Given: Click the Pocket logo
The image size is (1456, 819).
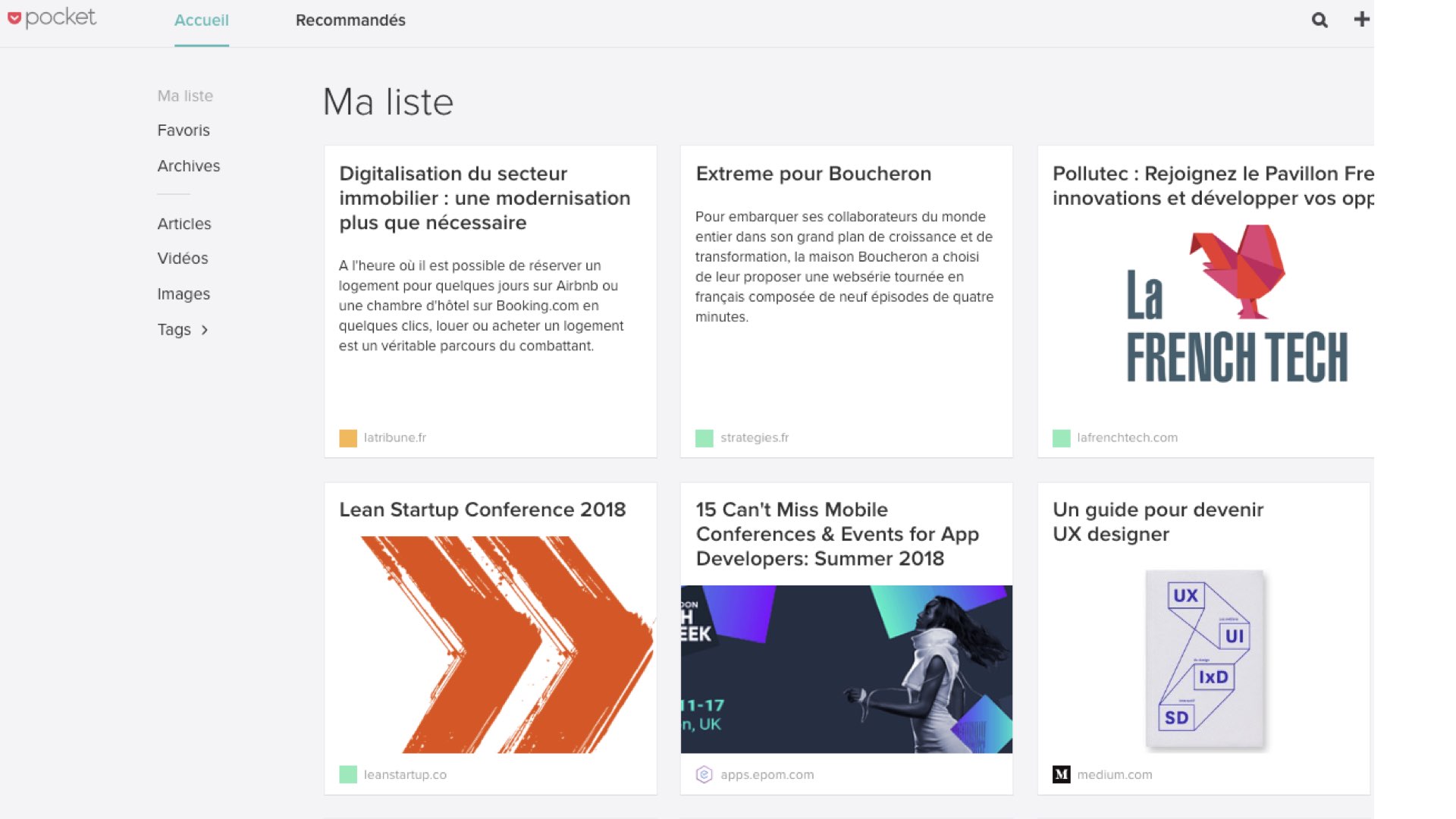Looking at the screenshot, I should [x=52, y=17].
